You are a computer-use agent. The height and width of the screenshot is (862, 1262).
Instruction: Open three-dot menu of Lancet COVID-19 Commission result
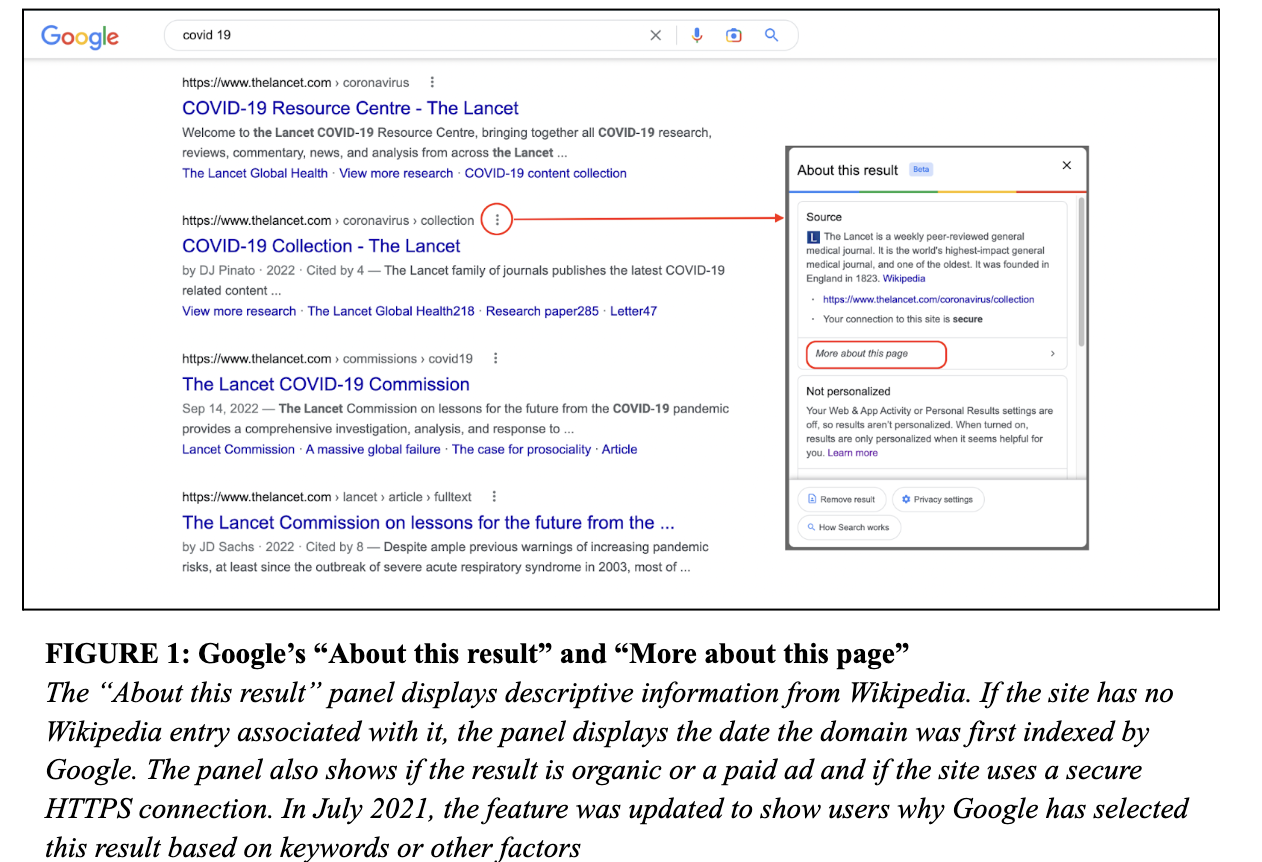coord(495,358)
